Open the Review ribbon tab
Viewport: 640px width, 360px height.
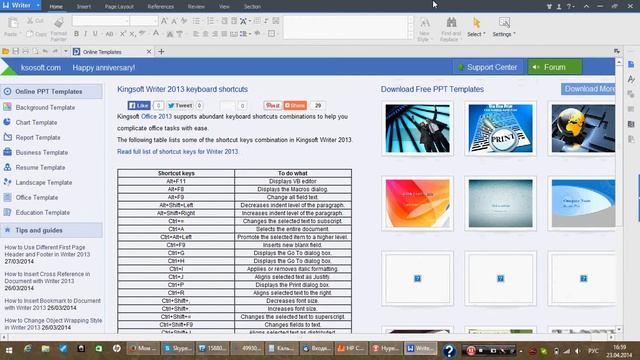pos(196,7)
